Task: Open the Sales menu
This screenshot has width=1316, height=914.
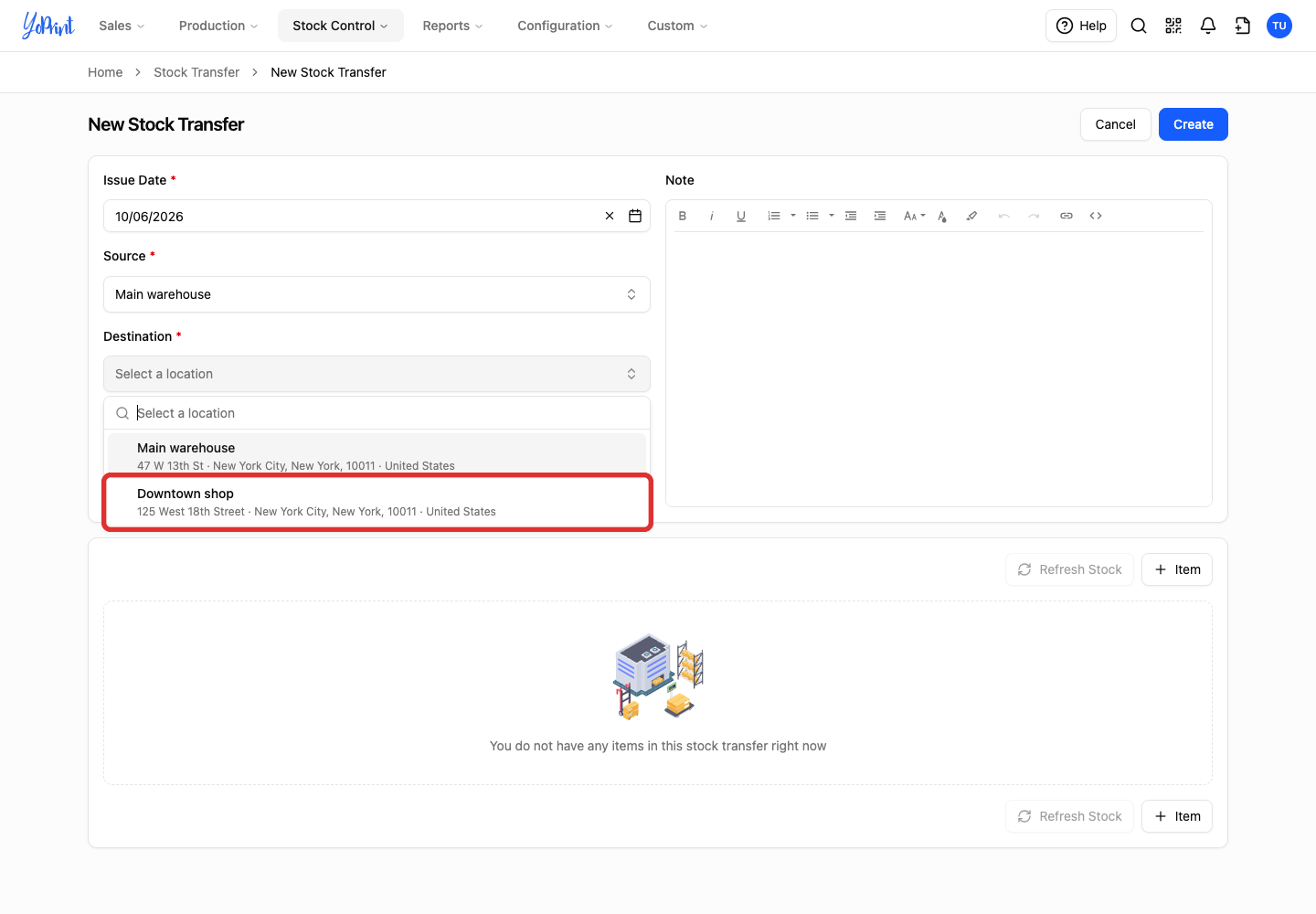Action: point(122,26)
